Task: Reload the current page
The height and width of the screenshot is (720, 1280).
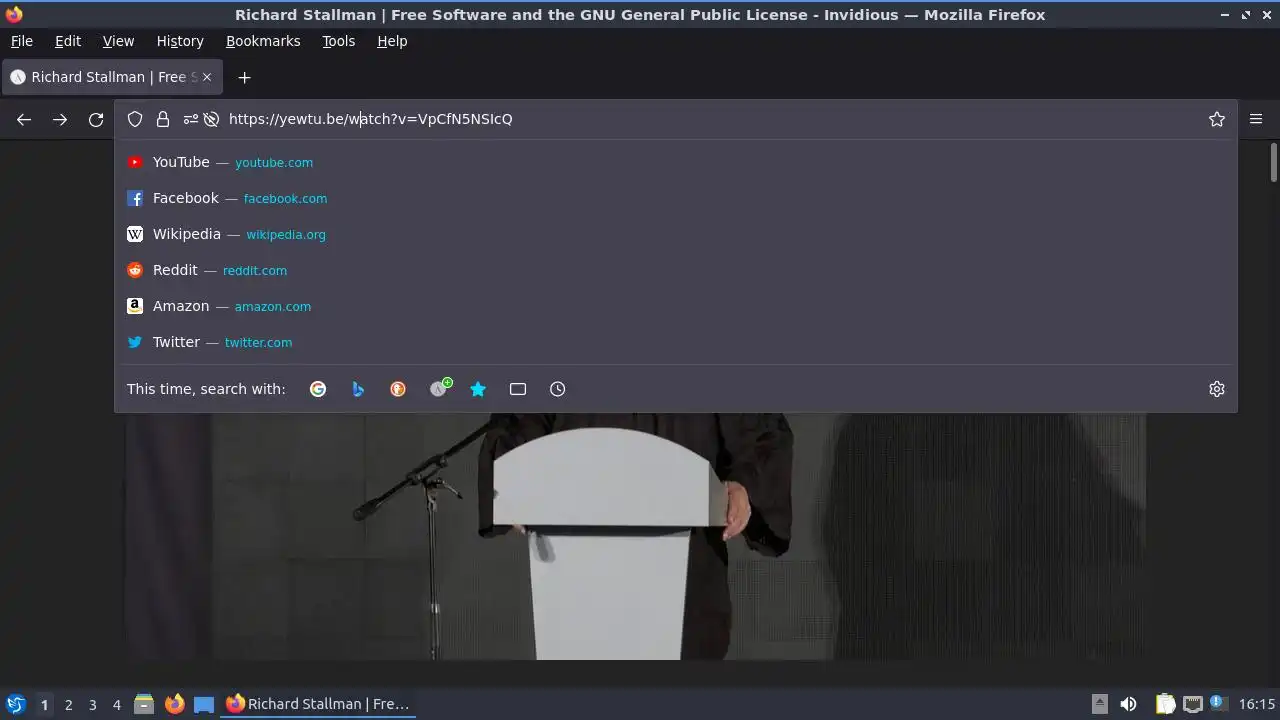Action: (96, 120)
